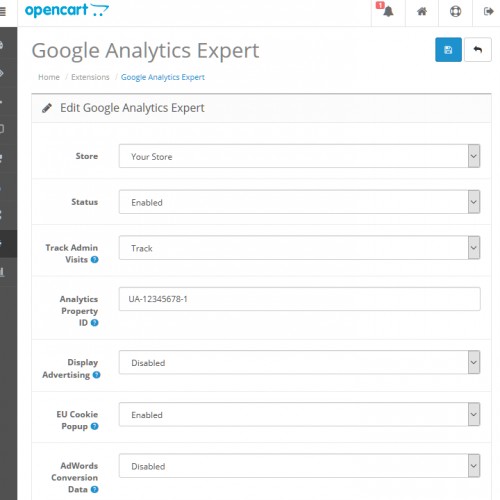Click the back arrow cancel button
This screenshot has width=500, height=500.
click(478, 50)
